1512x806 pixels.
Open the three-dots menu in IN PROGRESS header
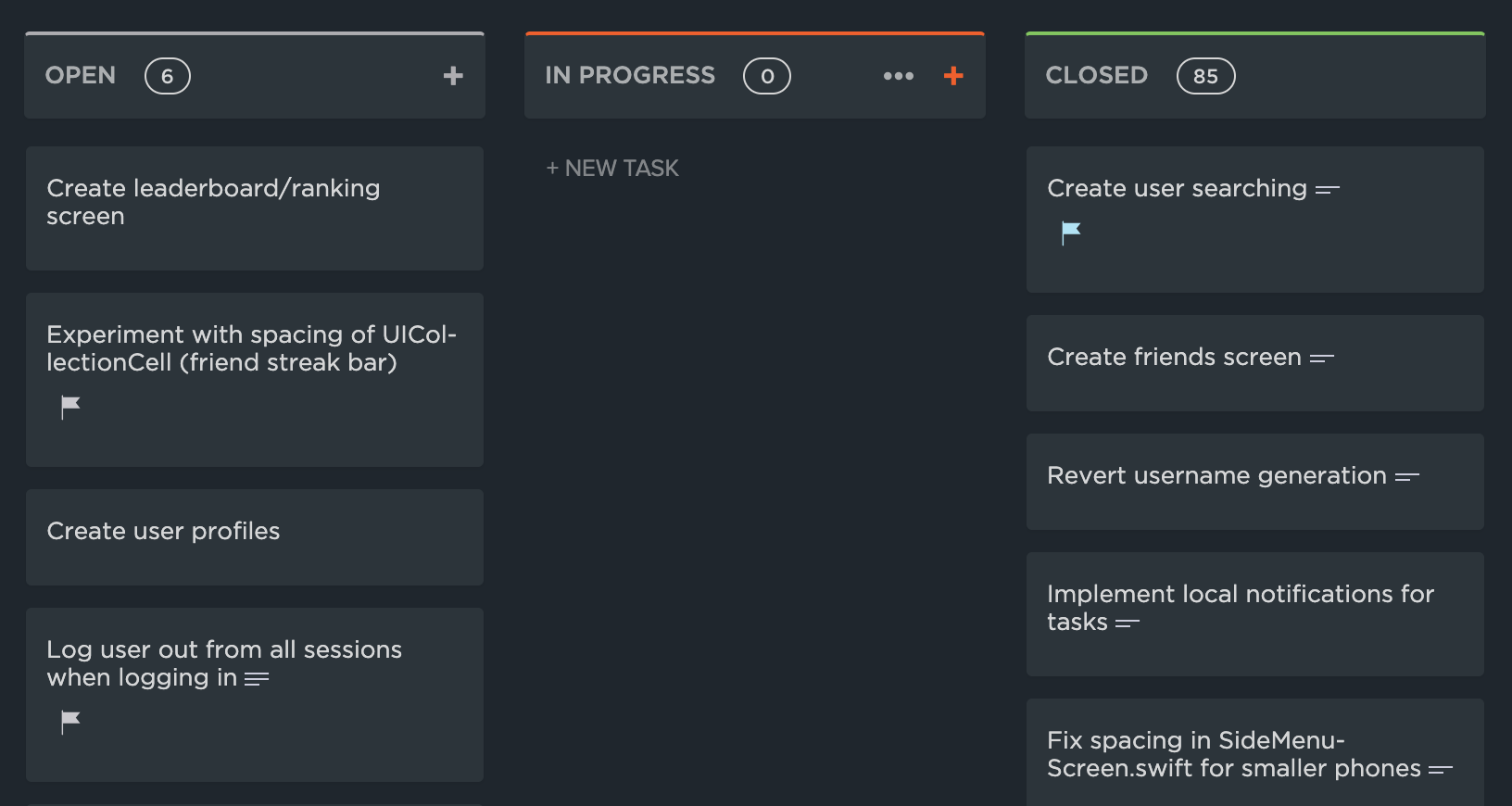coord(898,76)
